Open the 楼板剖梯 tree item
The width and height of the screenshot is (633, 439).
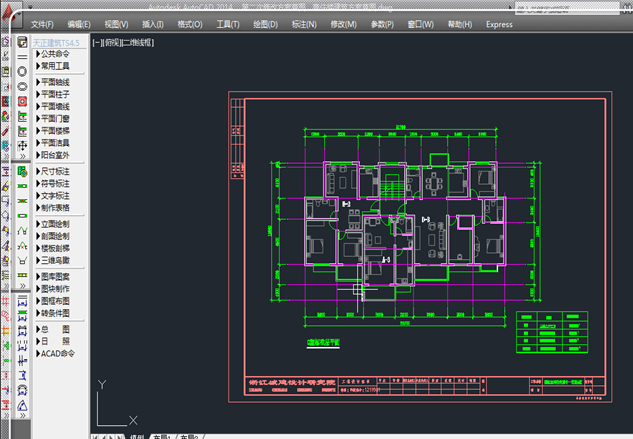[x=53, y=248]
